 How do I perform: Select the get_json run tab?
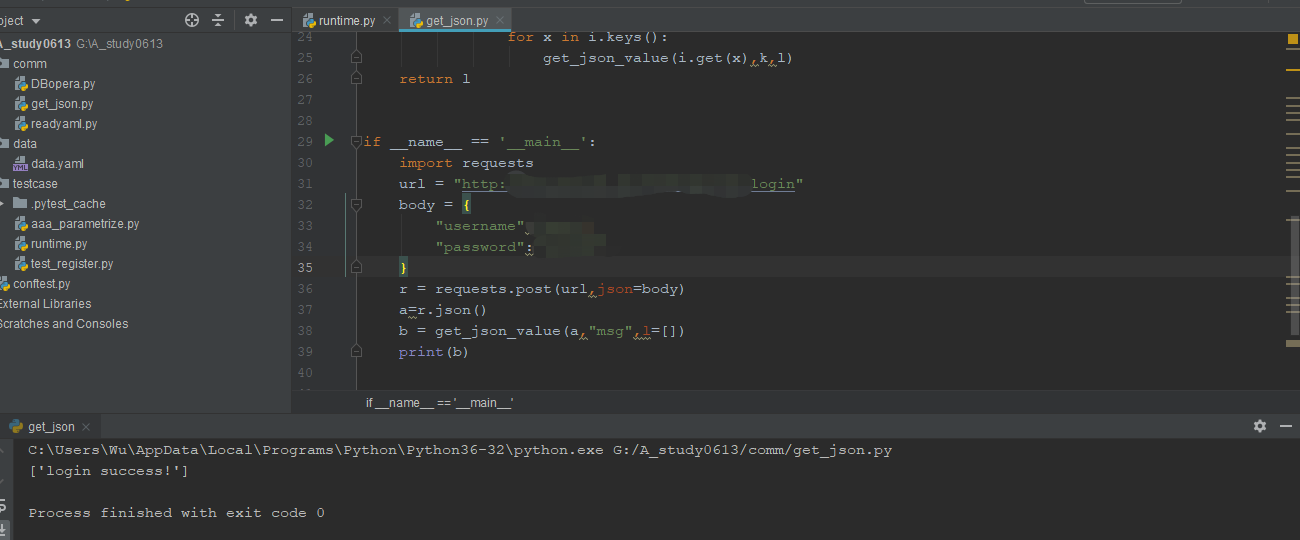coord(50,427)
